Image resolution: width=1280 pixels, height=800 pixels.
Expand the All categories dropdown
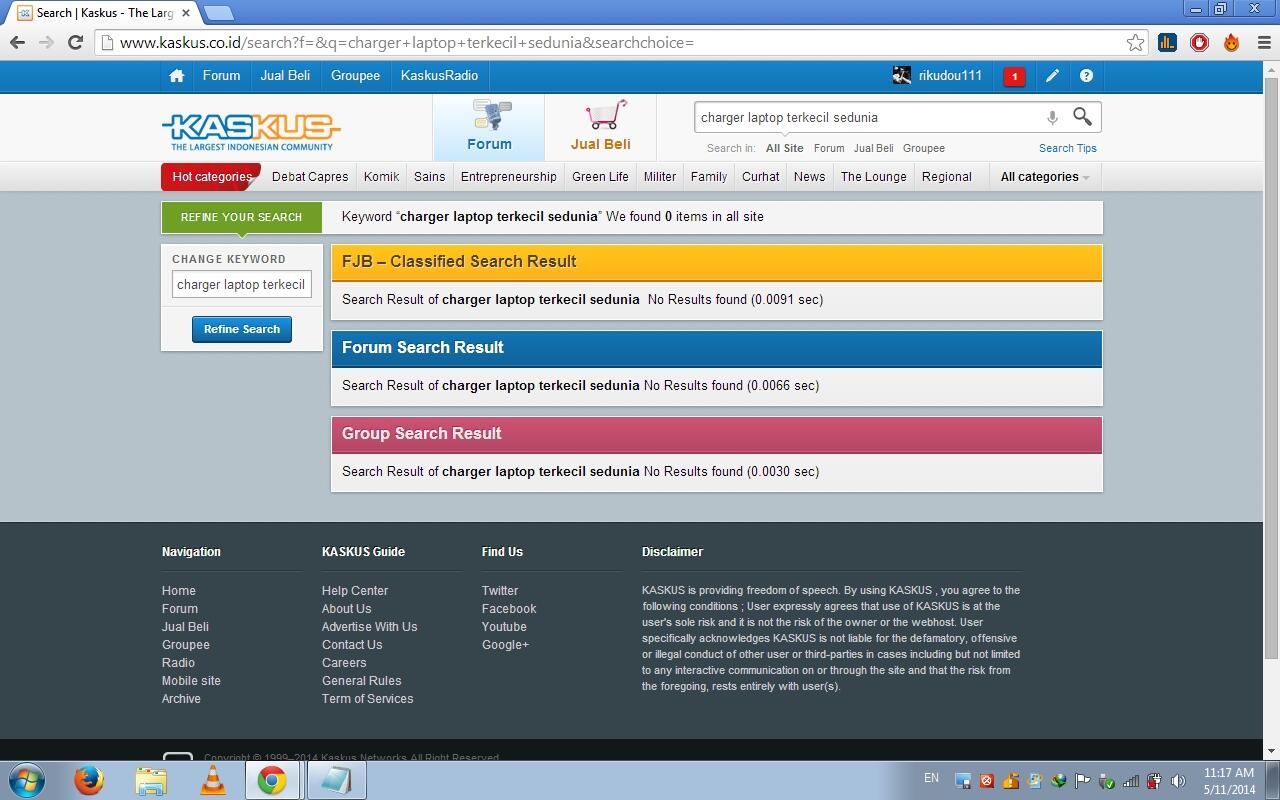click(x=1045, y=177)
